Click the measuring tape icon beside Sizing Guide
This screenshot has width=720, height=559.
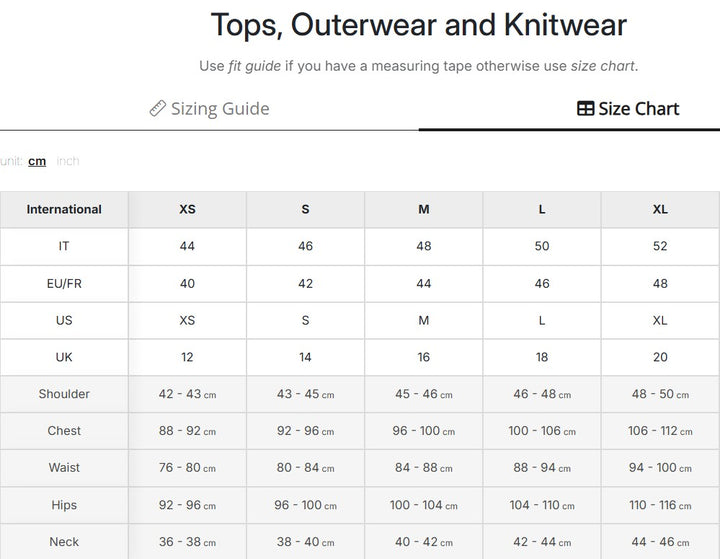coord(158,108)
